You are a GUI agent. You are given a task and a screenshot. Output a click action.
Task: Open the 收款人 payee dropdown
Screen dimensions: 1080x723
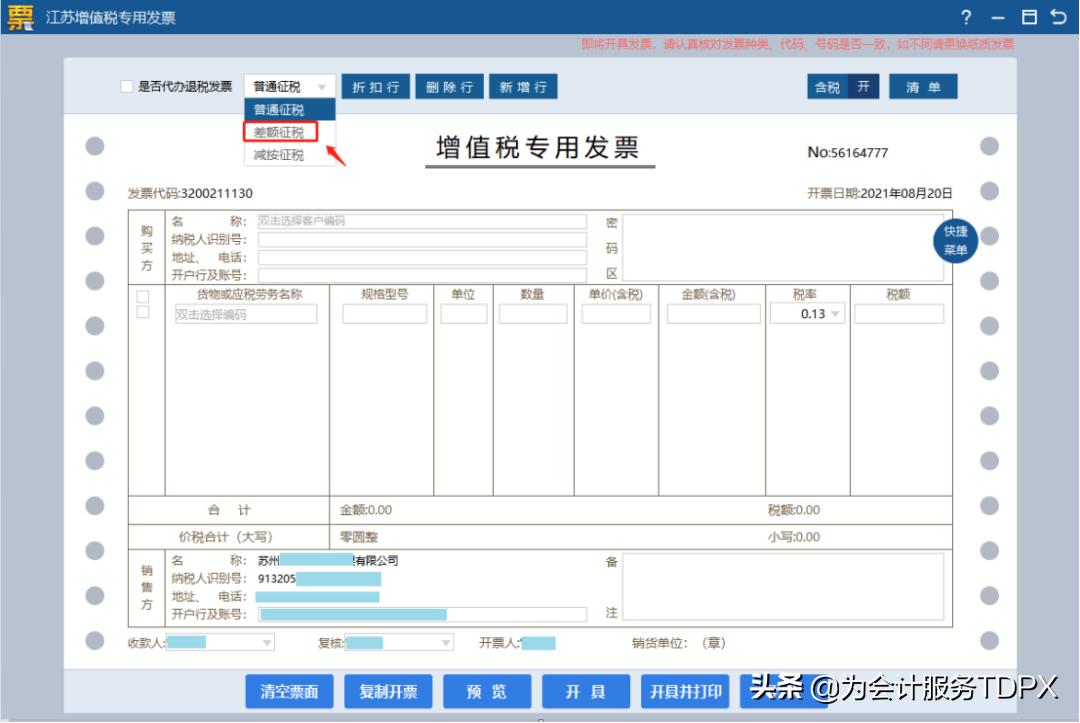coord(264,641)
